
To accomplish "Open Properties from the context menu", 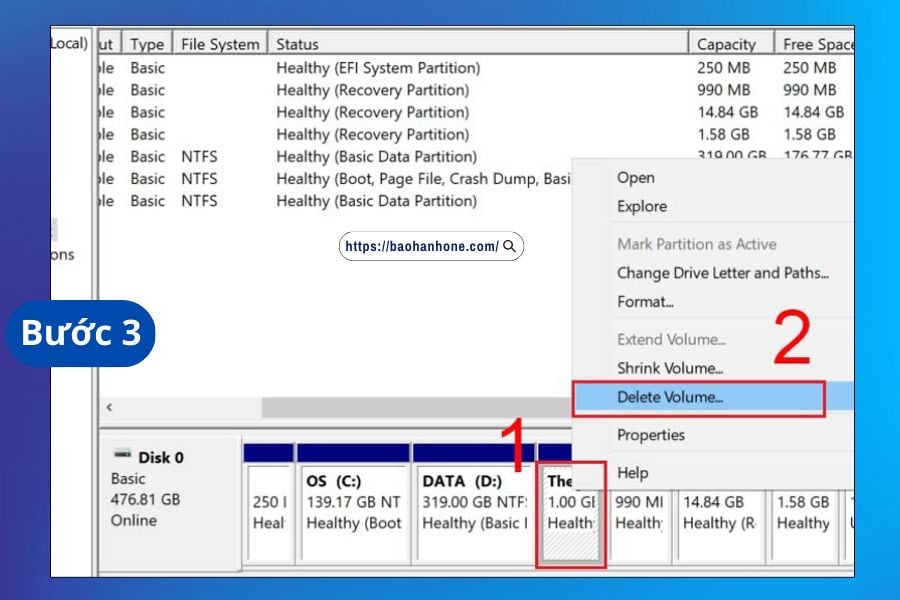I will point(650,435).
